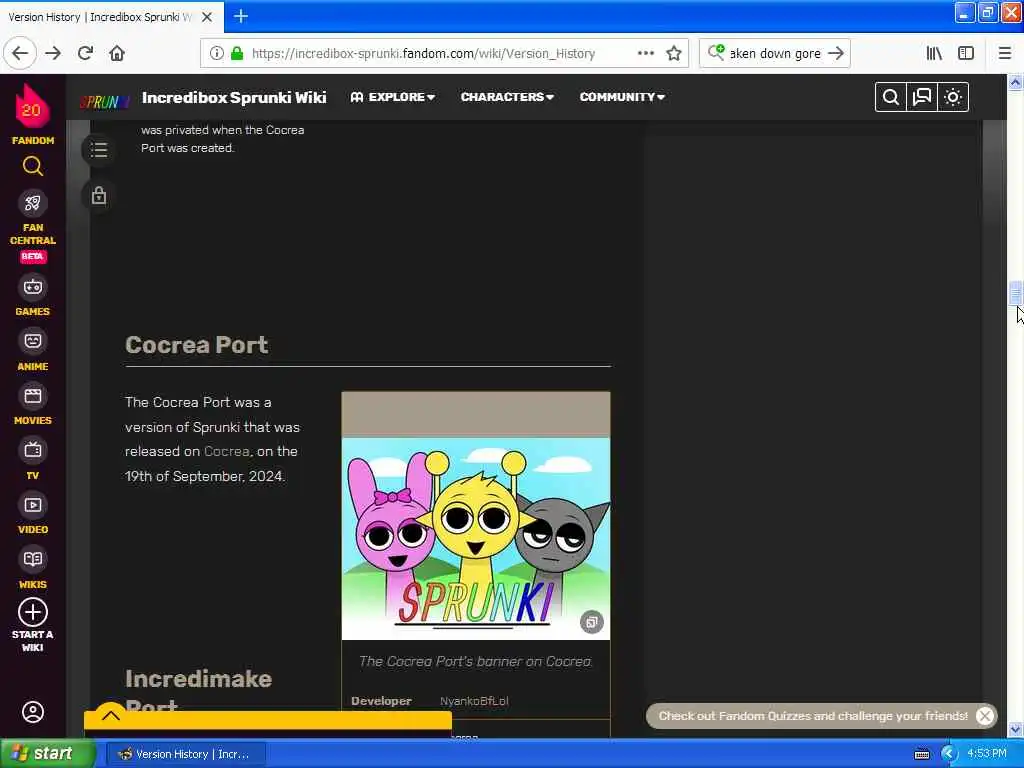
Task: Dismiss the Fandom Quizzes notification
Action: click(x=985, y=716)
